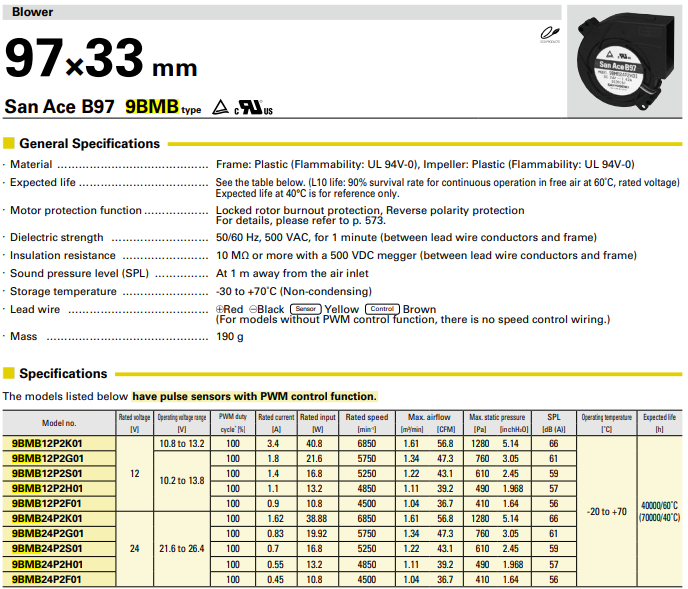Click the small eco leaf logo at top right
This screenshot has width=688, height=589.
point(549,33)
